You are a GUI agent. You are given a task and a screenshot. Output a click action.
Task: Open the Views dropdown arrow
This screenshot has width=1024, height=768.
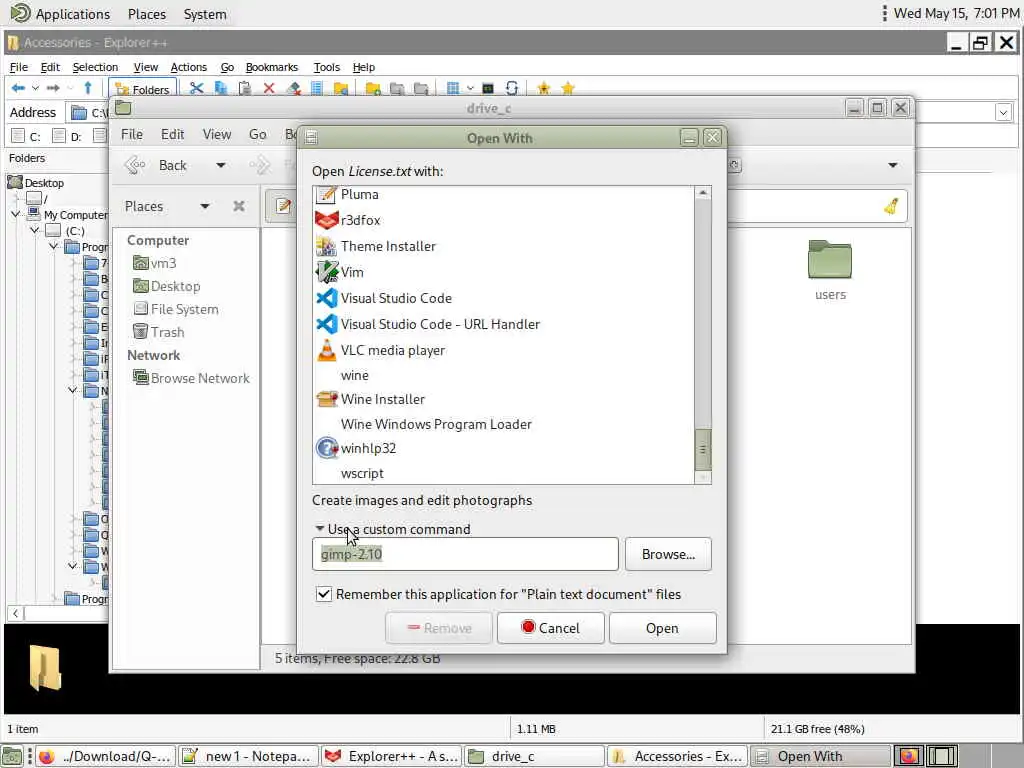(x=470, y=88)
